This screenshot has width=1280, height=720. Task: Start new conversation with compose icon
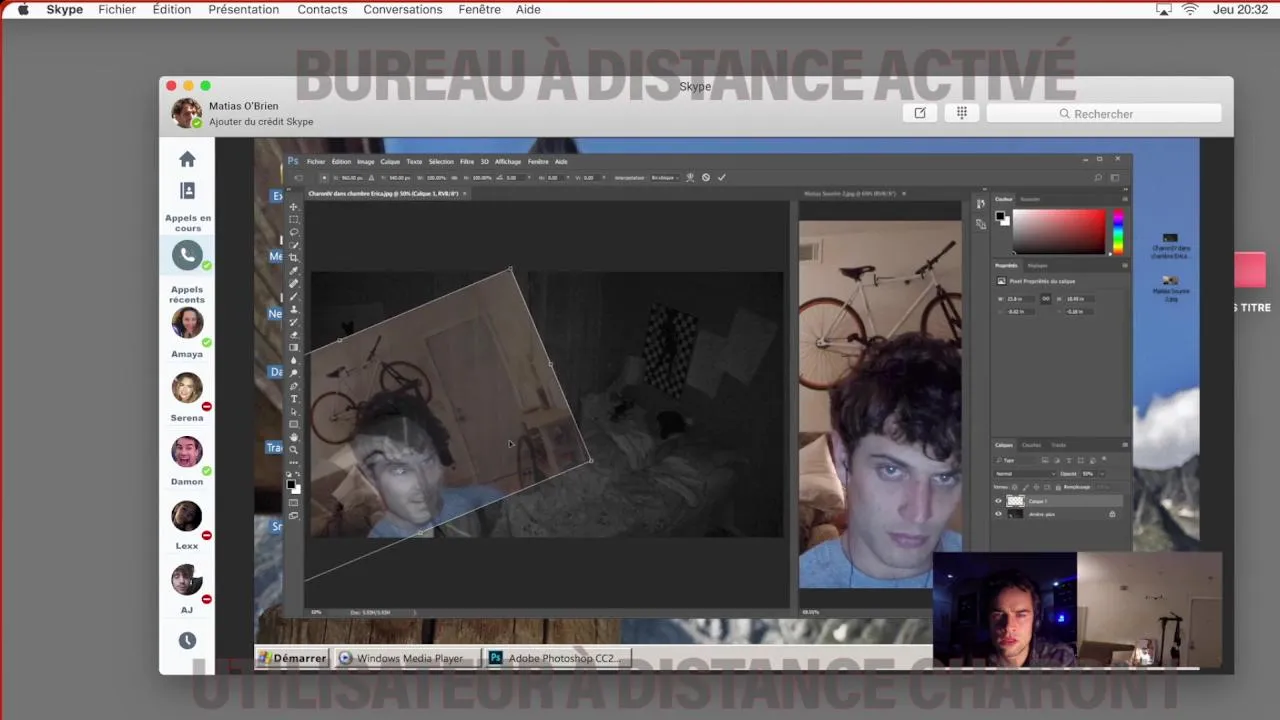(x=920, y=113)
